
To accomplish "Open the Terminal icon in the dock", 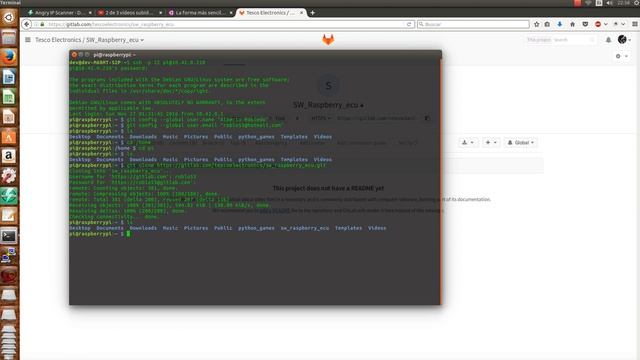I will pos(9,236).
